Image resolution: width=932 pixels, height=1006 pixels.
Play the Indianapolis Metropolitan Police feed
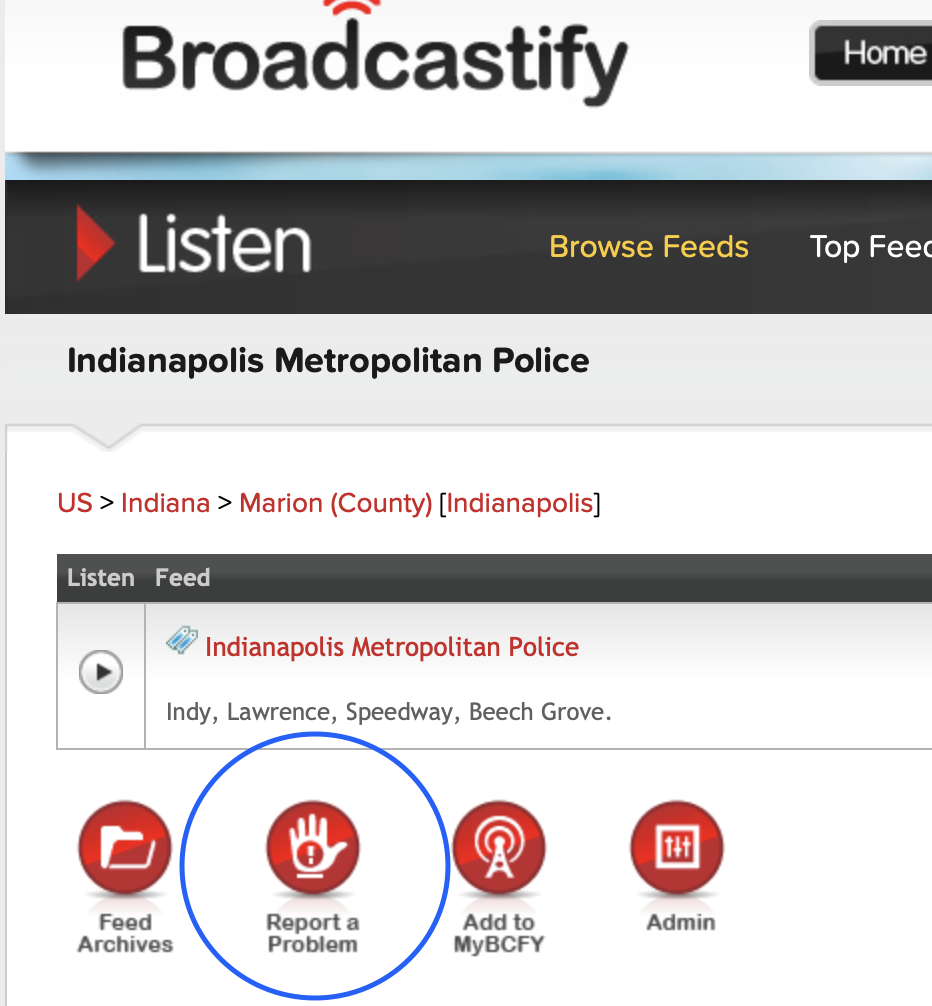coord(101,673)
